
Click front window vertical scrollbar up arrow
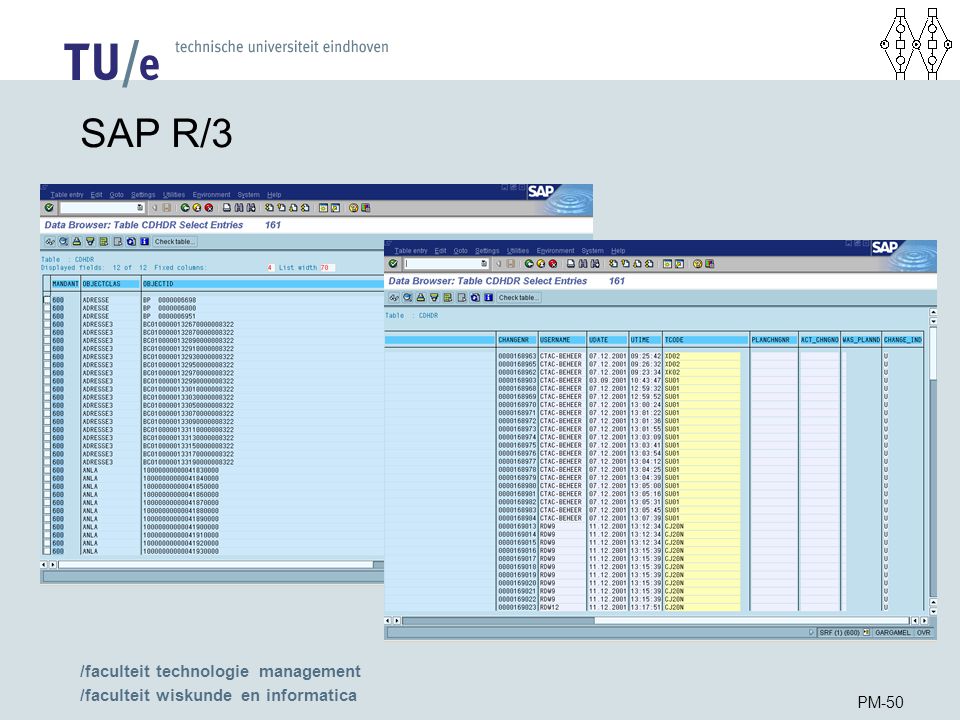pos(933,312)
